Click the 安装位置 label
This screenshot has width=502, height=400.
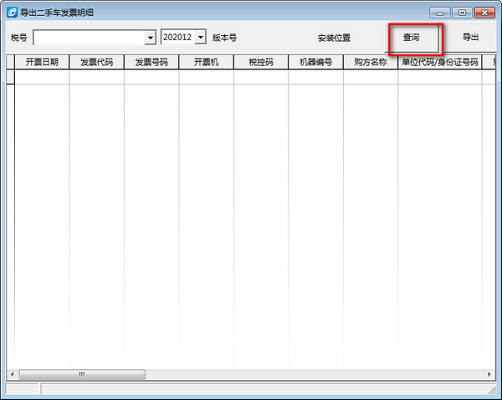(x=334, y=38)
